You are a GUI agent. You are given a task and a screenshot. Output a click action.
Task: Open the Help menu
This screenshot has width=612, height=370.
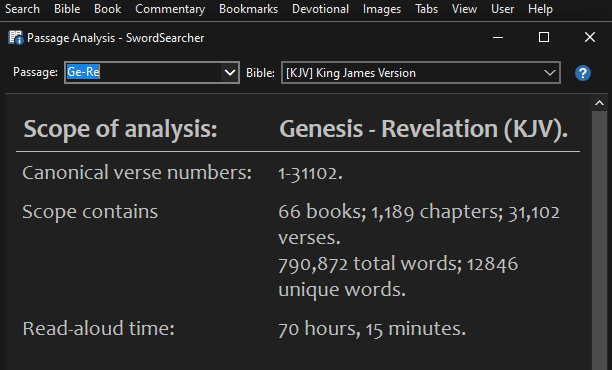click(x=541, y=9)
